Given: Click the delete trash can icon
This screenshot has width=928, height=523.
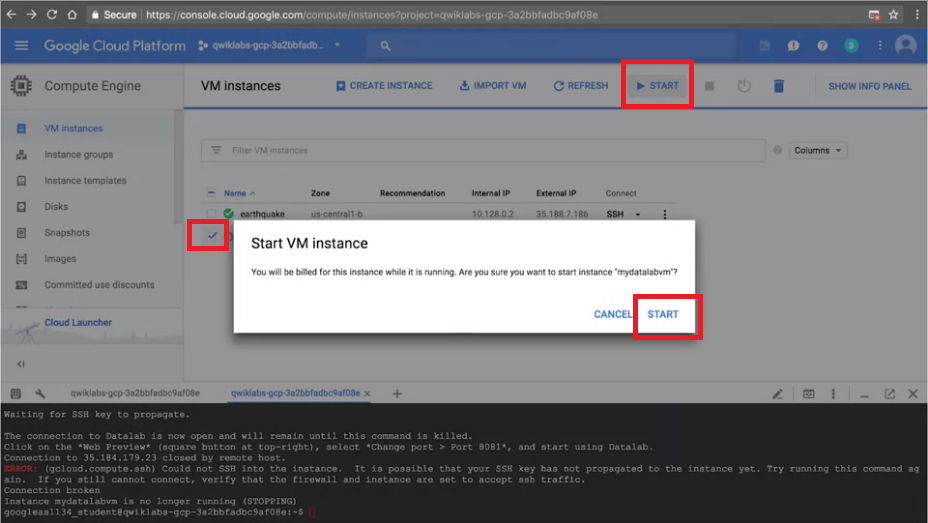Looking at the screenshot, I should pyautogui.click(x=779, y=86).
